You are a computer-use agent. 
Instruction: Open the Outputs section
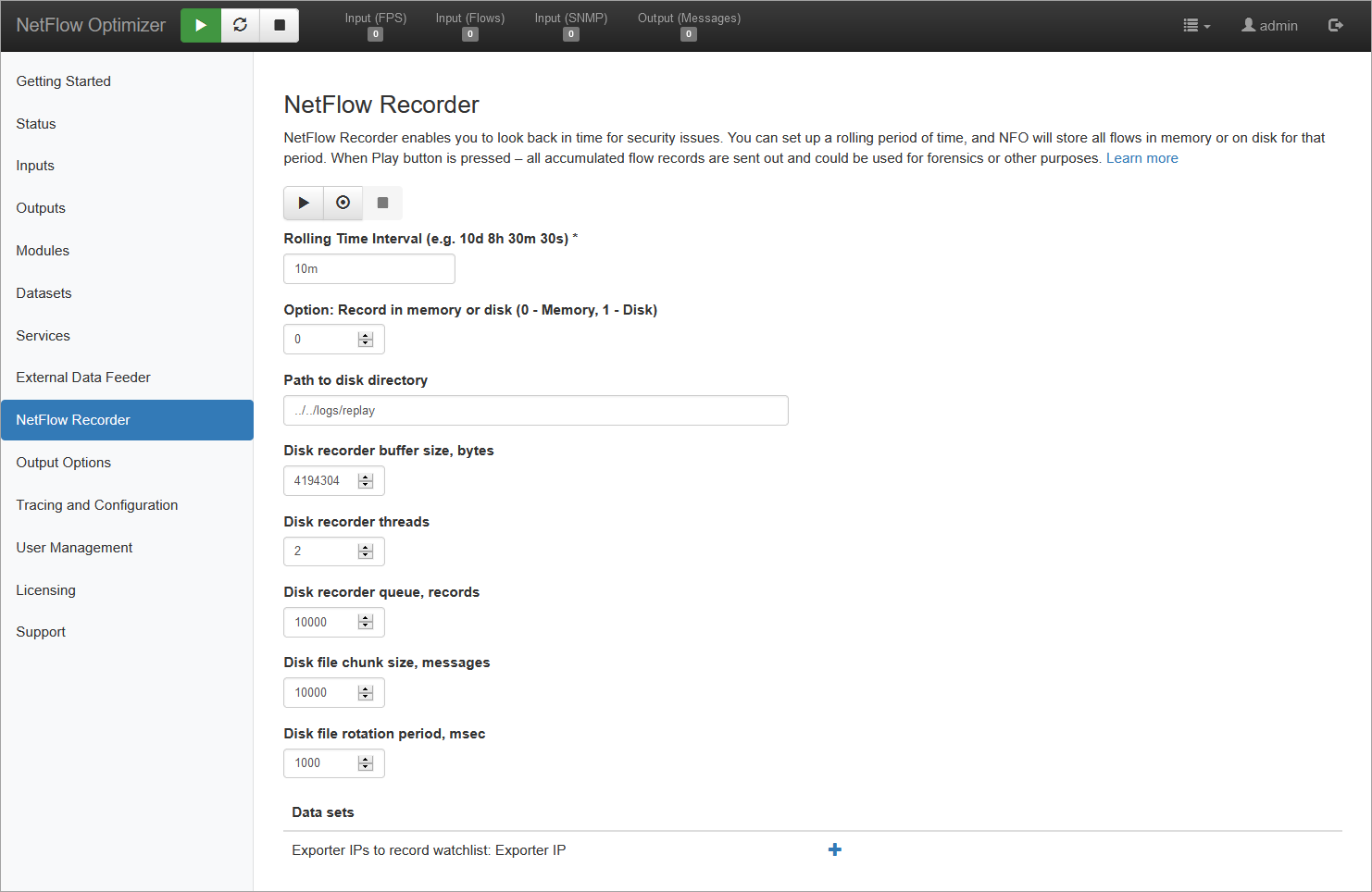tap(127, 208)
